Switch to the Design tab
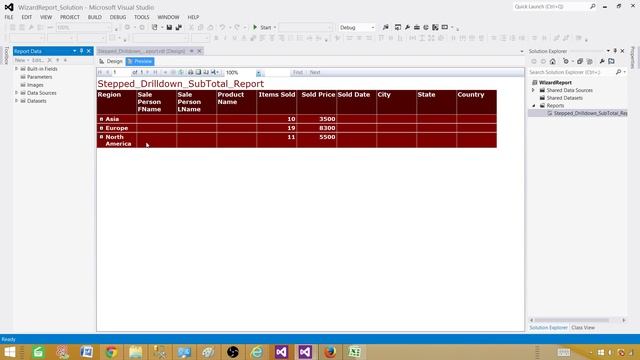 [x=111, y=61]
